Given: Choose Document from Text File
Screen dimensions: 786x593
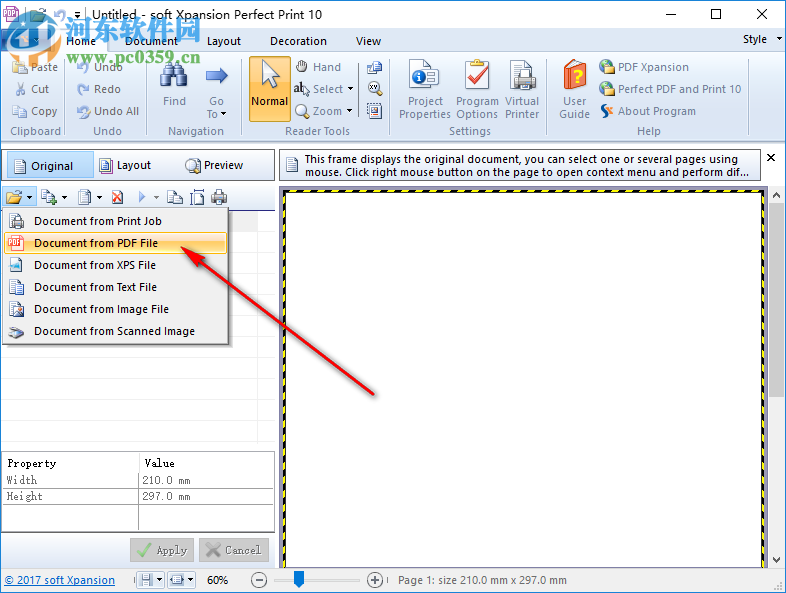Looking at the screenshot, I should tap(115, 287).
